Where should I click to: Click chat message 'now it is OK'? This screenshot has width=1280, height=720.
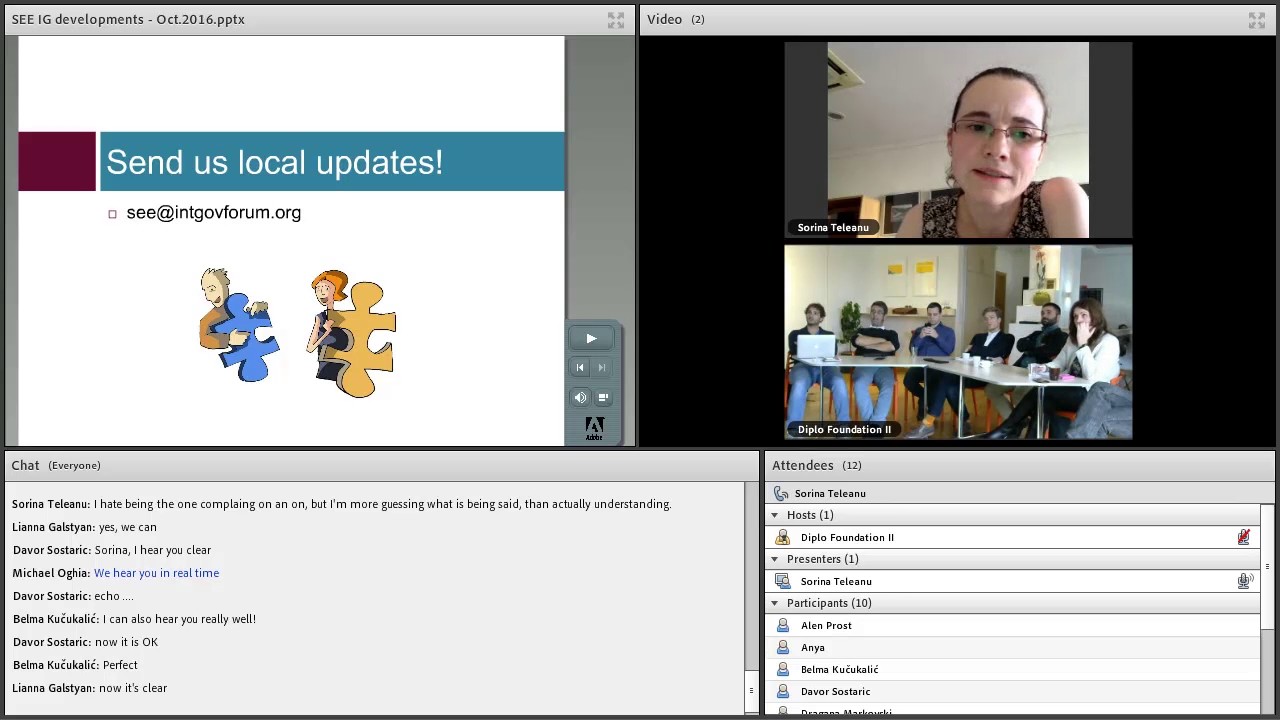126,642
